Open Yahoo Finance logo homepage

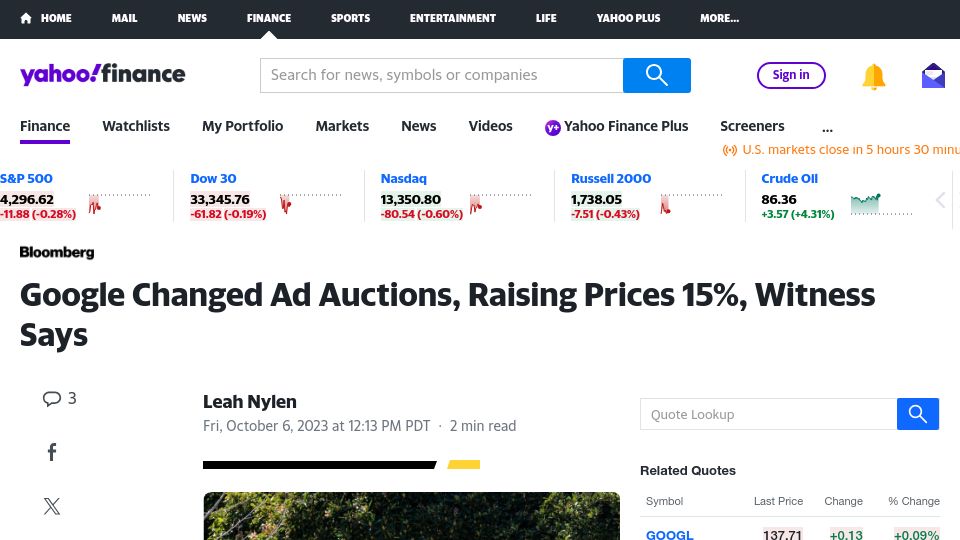click(102, 74)
